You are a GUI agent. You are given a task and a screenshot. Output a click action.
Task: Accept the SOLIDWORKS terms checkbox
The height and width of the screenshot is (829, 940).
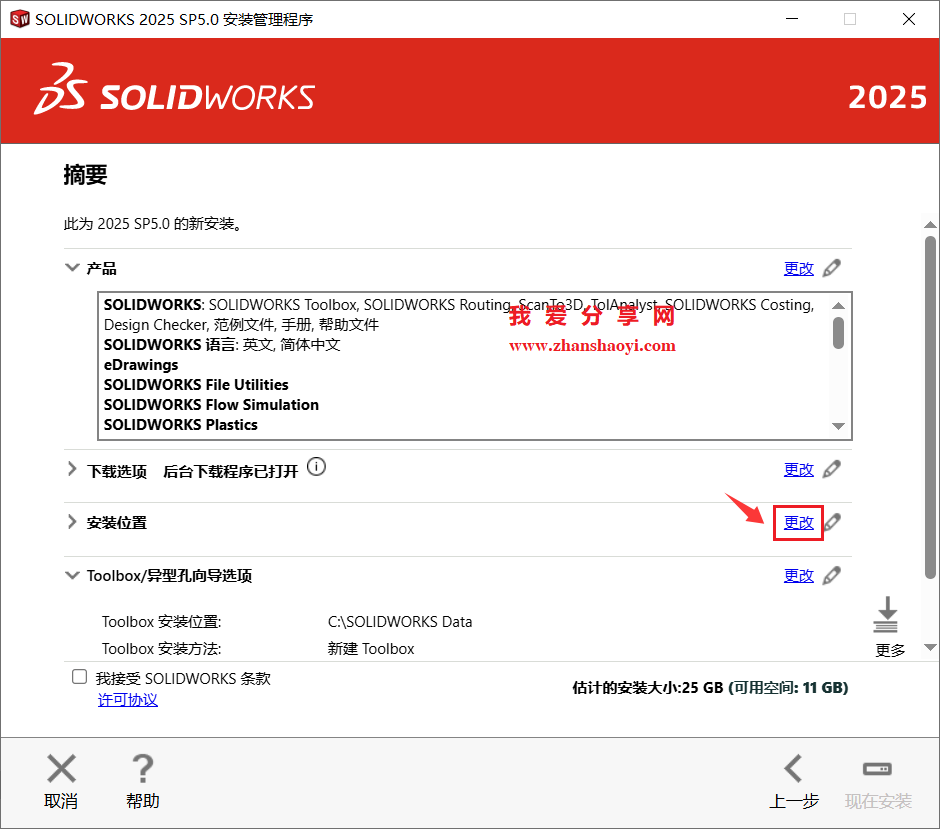coord(79,677)
